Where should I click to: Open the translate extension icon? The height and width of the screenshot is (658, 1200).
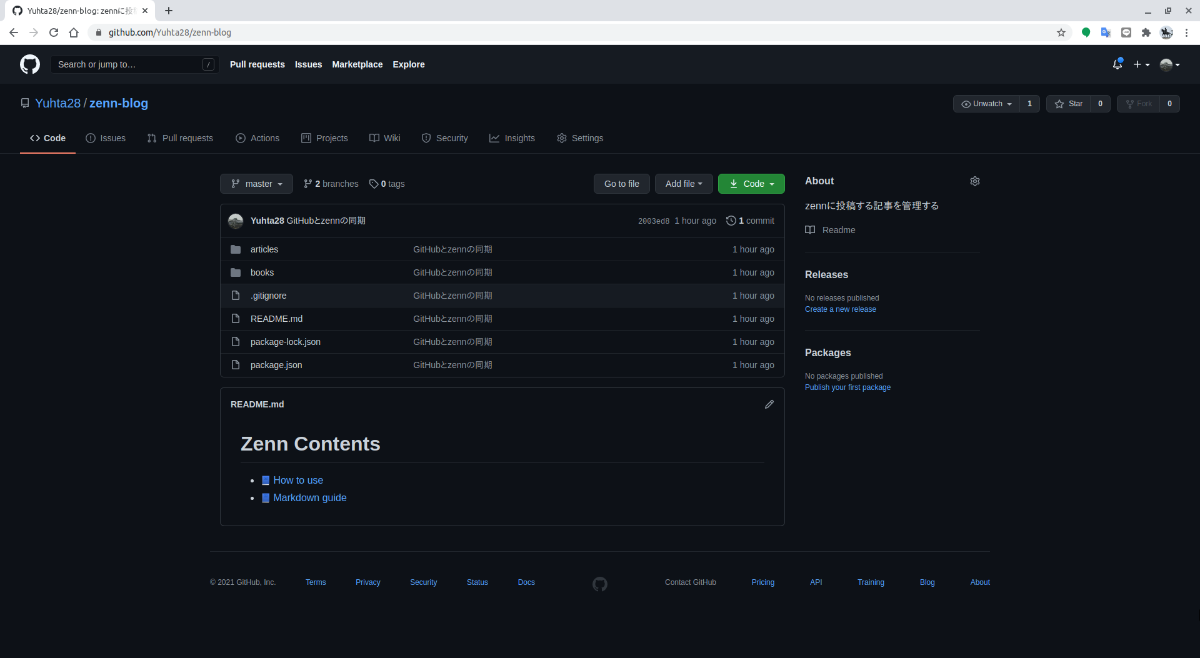coord(1106,32)
